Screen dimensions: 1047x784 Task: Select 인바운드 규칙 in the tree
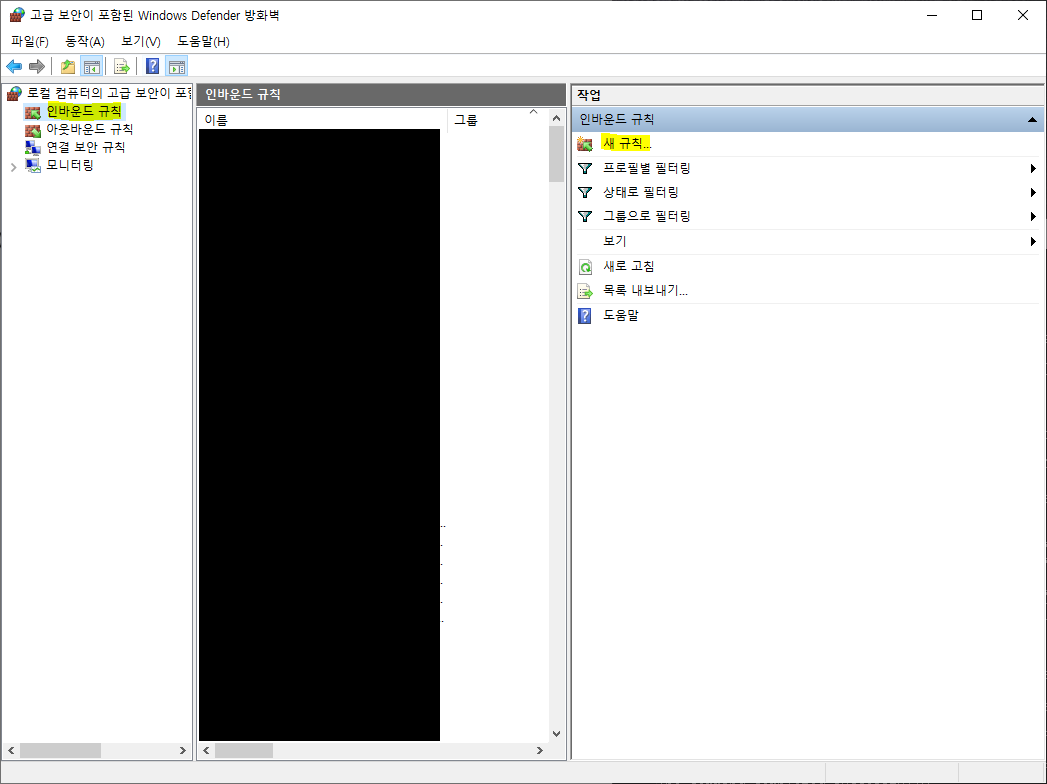[84, 111]
